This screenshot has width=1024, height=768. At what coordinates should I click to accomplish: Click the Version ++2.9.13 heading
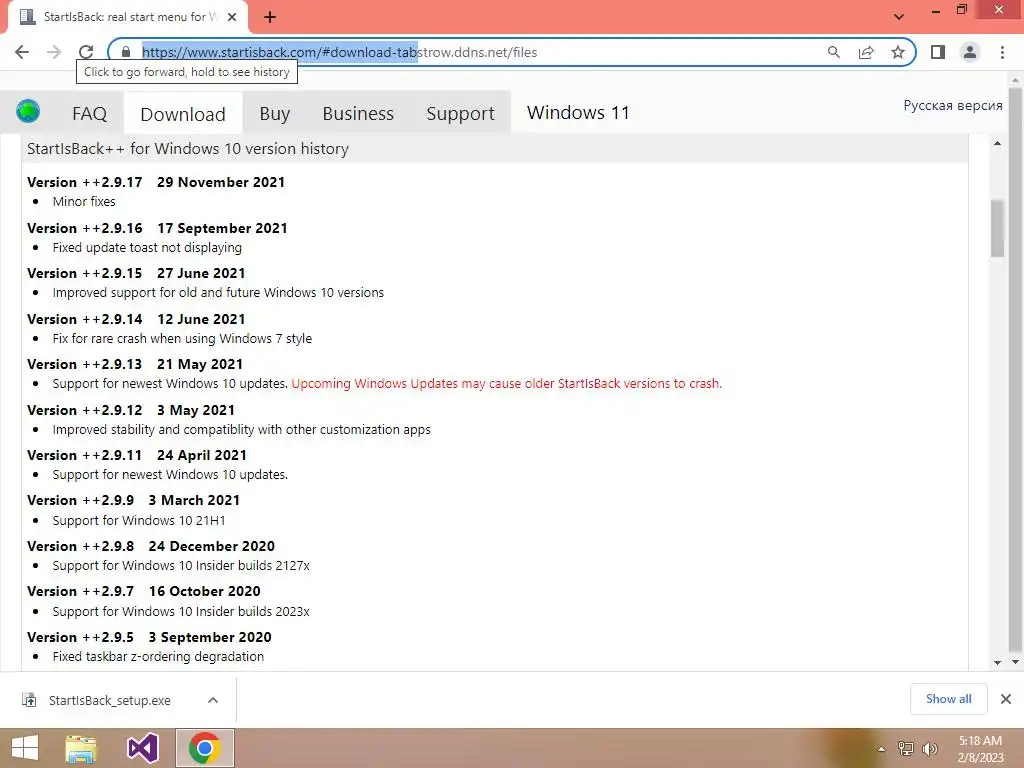pos(135,364)
